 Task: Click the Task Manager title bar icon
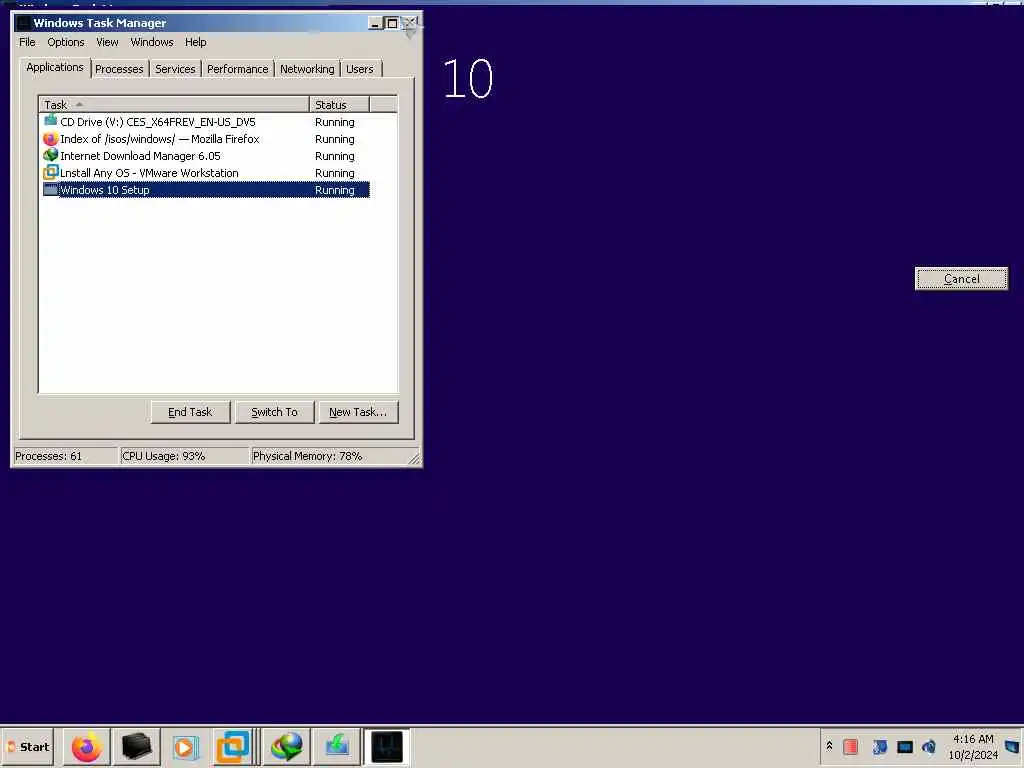click(23, 23)
